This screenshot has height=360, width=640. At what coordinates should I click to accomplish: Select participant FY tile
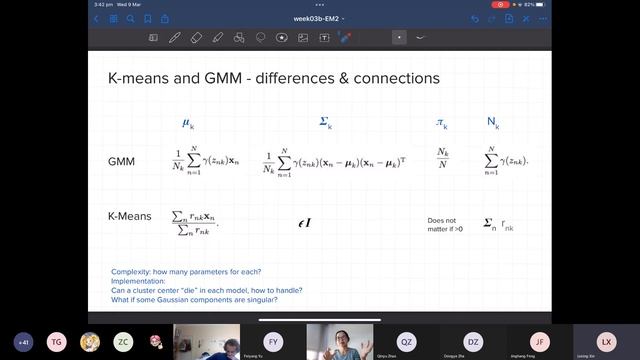point(273,342)
